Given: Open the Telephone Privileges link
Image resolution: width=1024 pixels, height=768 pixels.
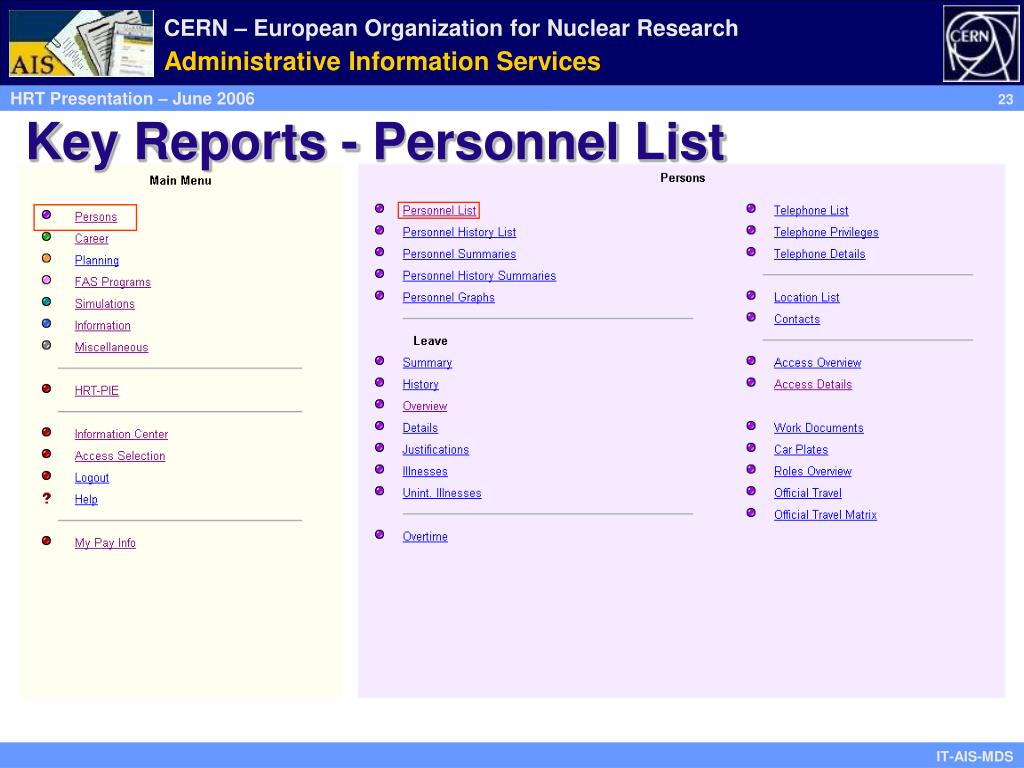Looking at the screenshot, I should (x=826, y=232).
